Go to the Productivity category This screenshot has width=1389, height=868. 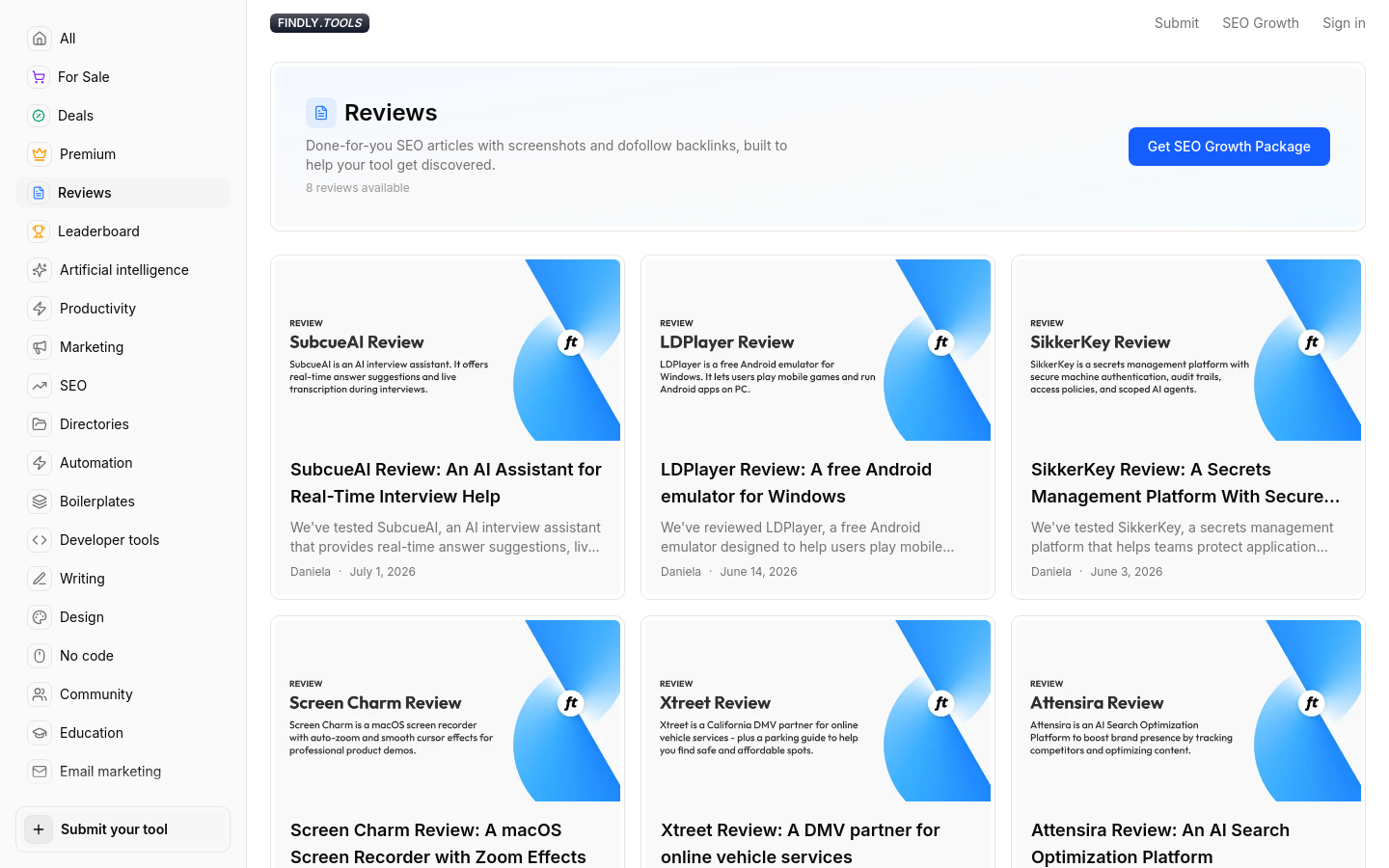click(x=123, y=309)
